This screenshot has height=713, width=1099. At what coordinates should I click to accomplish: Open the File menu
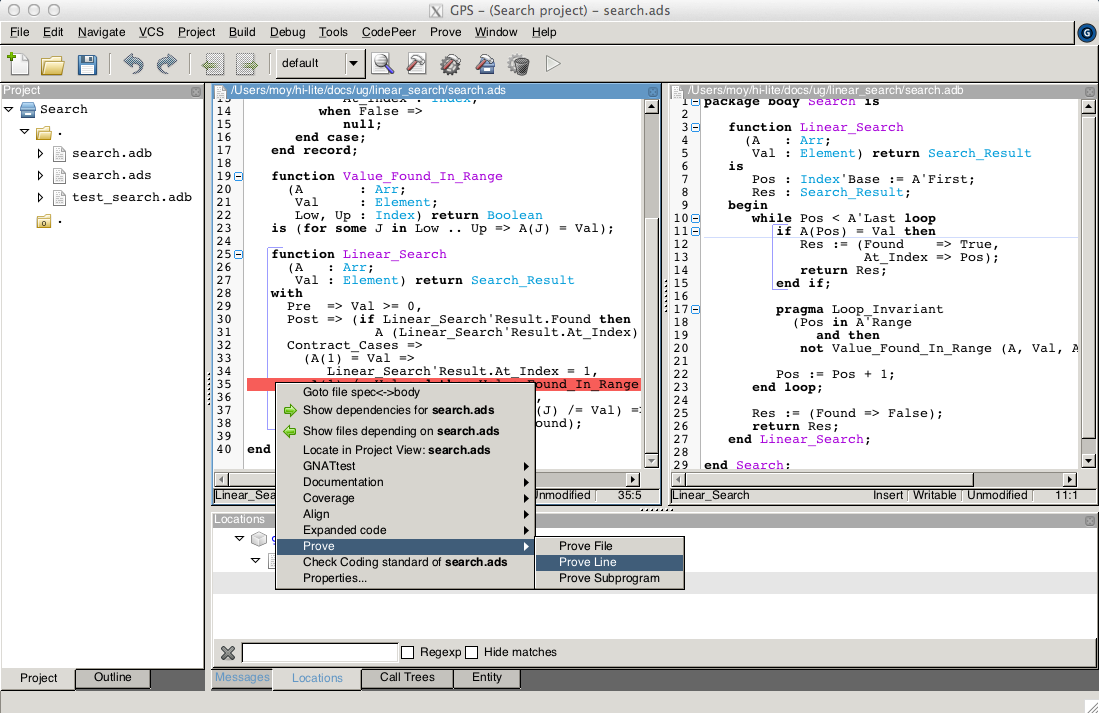tap(20, 32)
